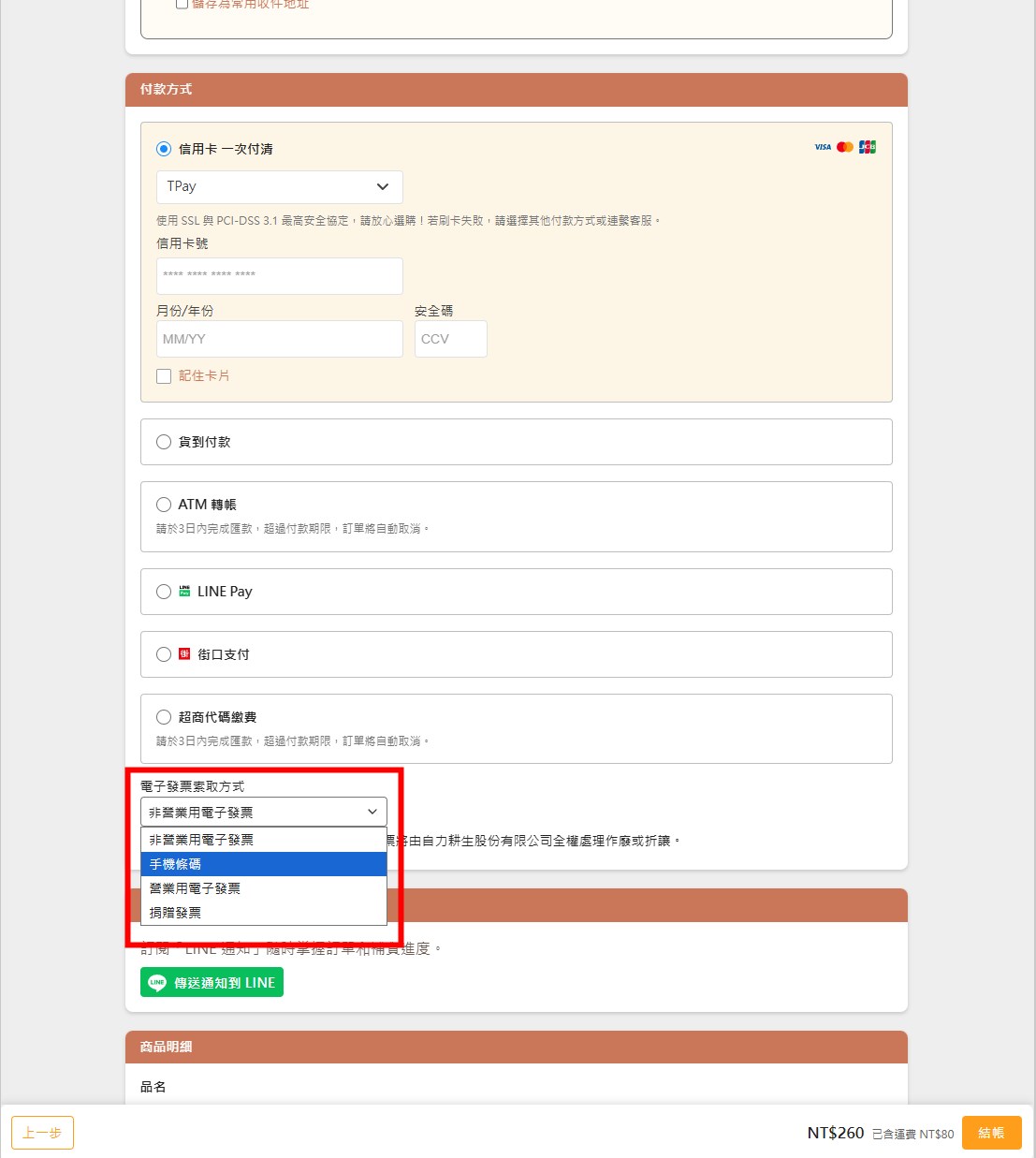This screenshot has width=1036, height=1158.
Task: Click the LINE Pay logo icon
Action: pyautogui.click(x=184, y=592)
